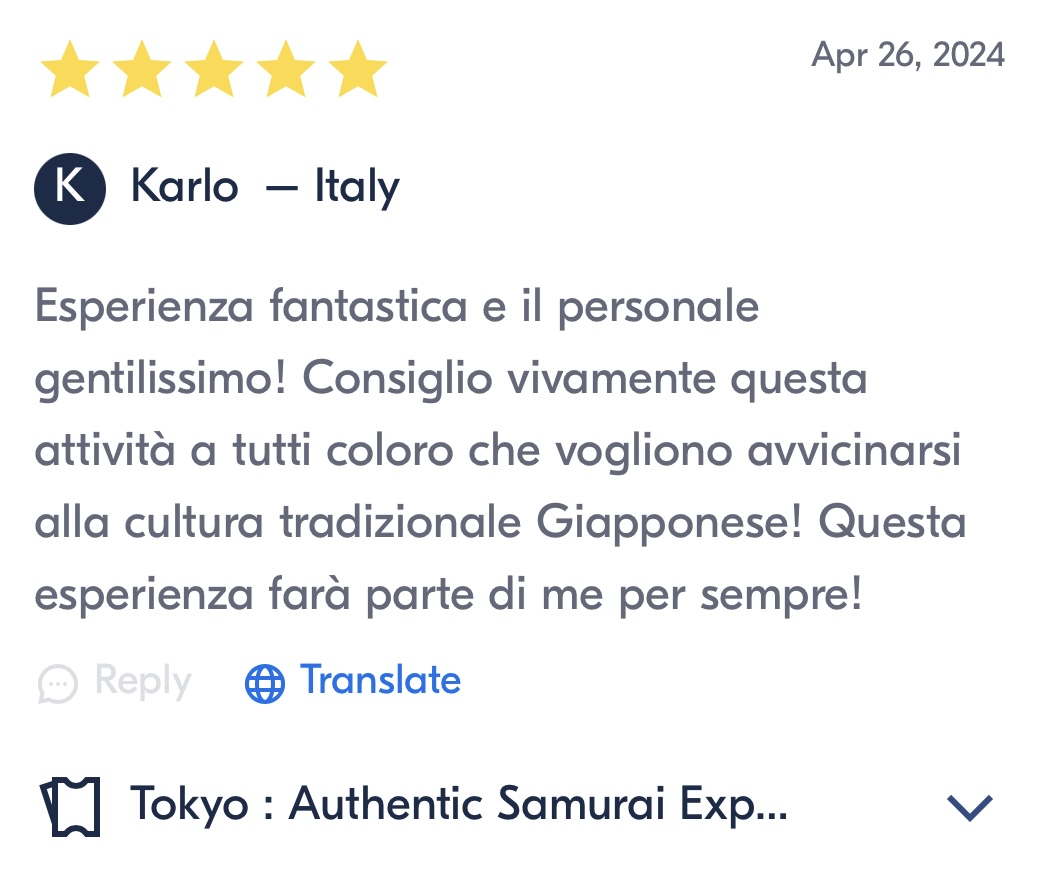
Task: Click the Apr 26, 2024 date
Action: 908,55
